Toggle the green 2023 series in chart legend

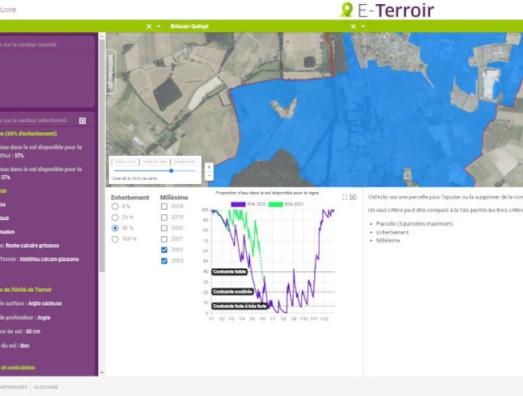pyautogui.click(x=286, y=204)
